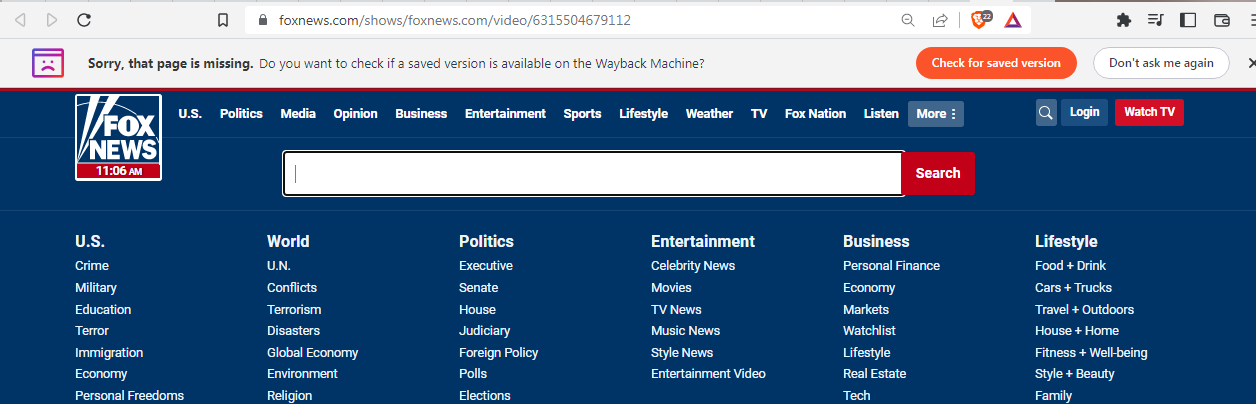Image resolution: width=1256 pixels, height=404 pixels.
Task: Open the Immigration link
Action: 109,353
